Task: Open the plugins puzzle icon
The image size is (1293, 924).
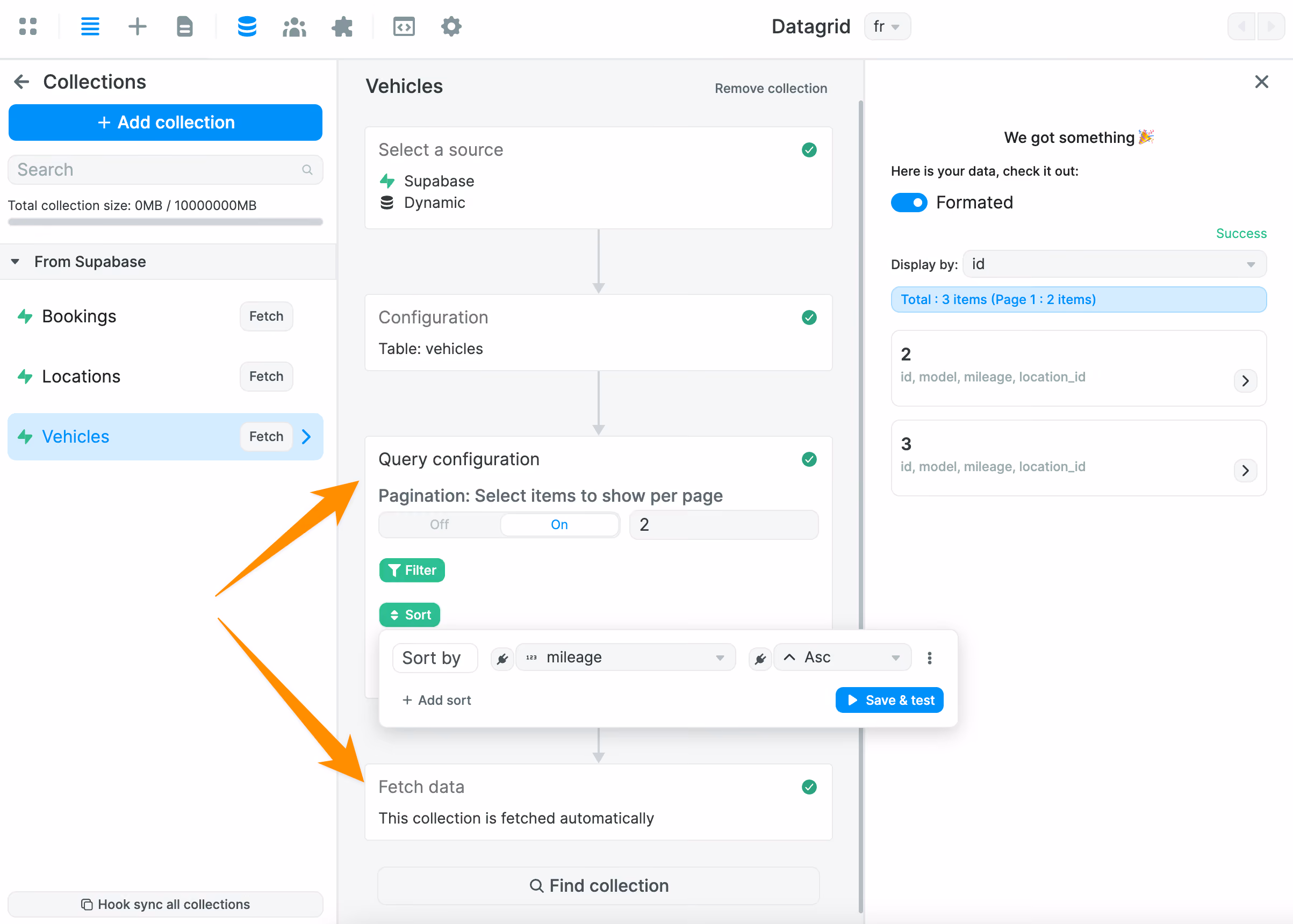Action: (342, 26)
